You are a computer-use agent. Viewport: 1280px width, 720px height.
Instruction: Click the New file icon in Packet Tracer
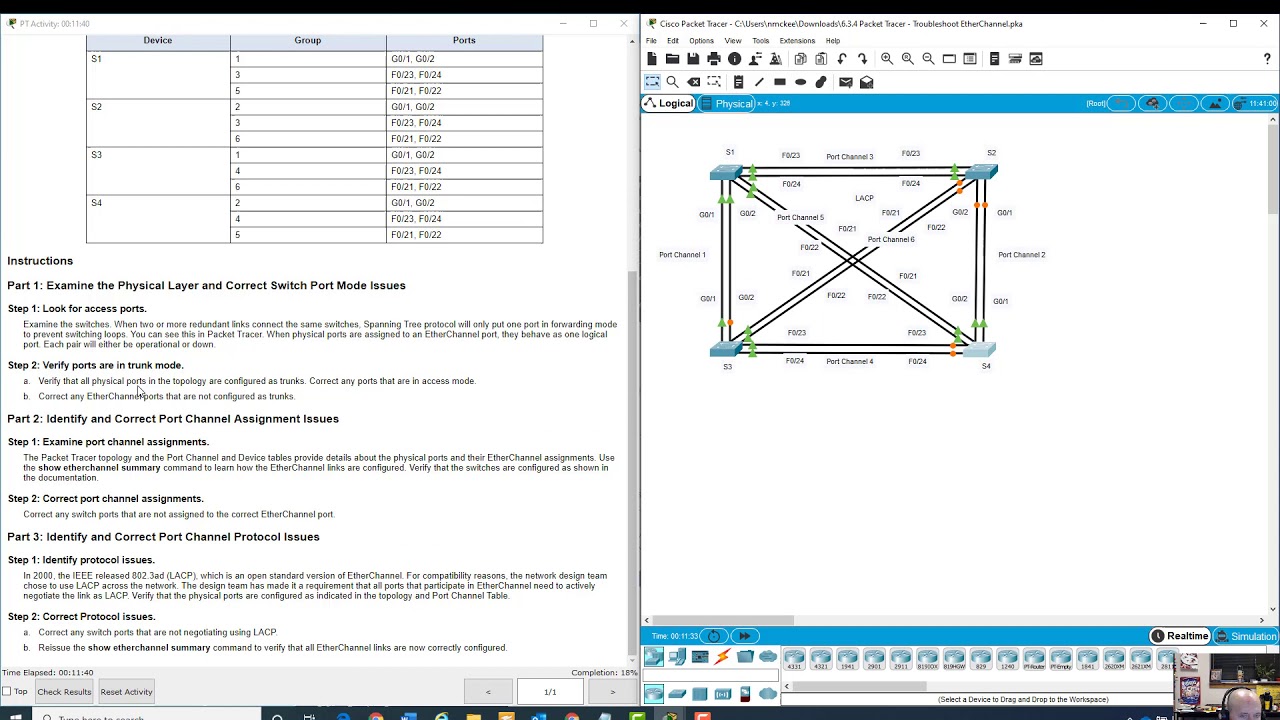click(x=652, y=59)
